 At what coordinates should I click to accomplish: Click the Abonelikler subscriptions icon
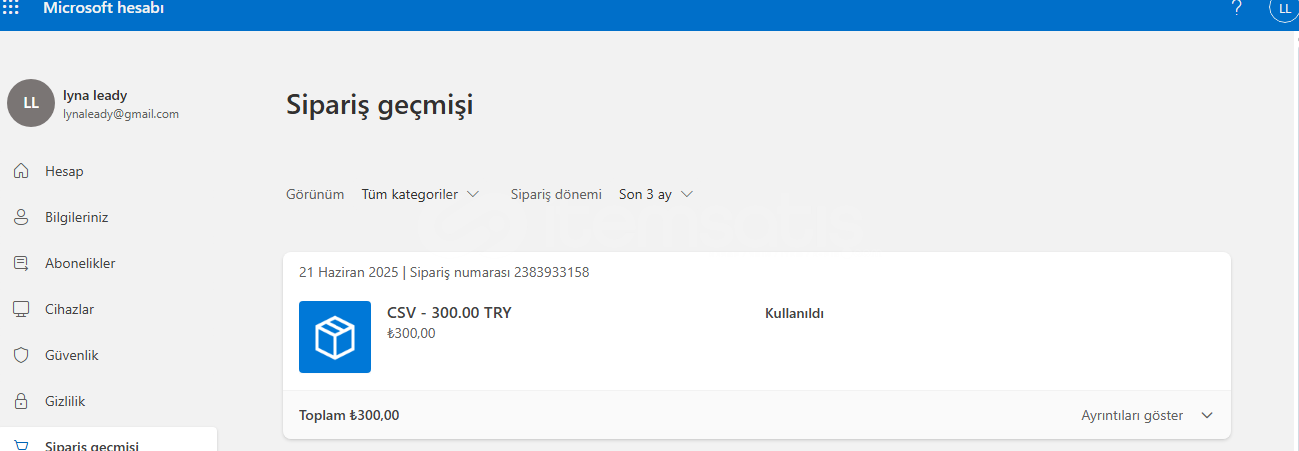[x=21, y=263]
